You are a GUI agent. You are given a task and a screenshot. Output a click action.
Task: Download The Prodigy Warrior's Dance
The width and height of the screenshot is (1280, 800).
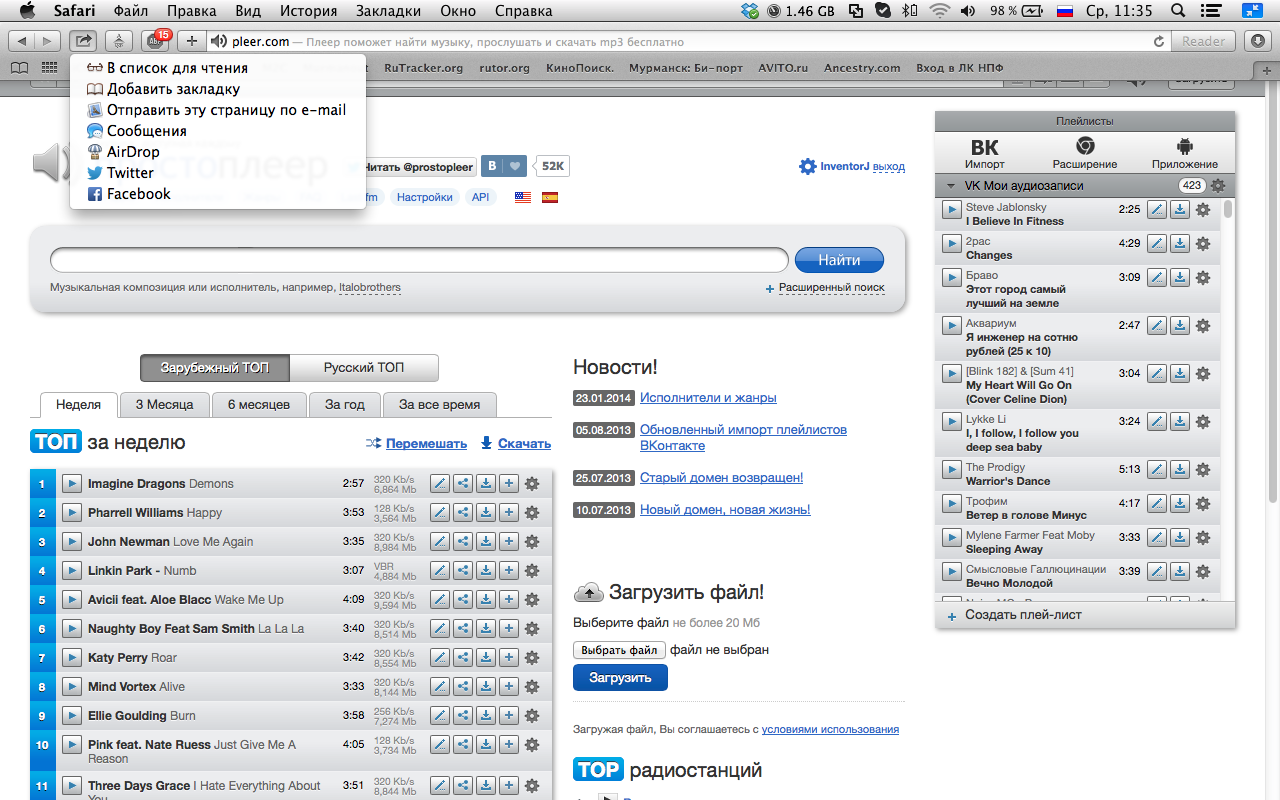click(1180, 470)
